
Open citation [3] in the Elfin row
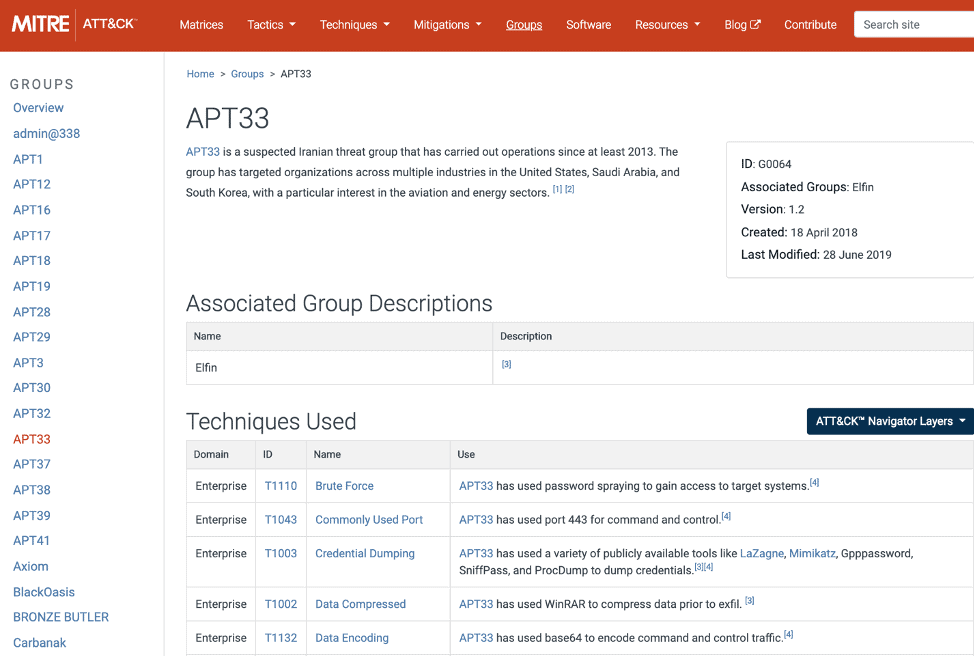click(506, 364)
